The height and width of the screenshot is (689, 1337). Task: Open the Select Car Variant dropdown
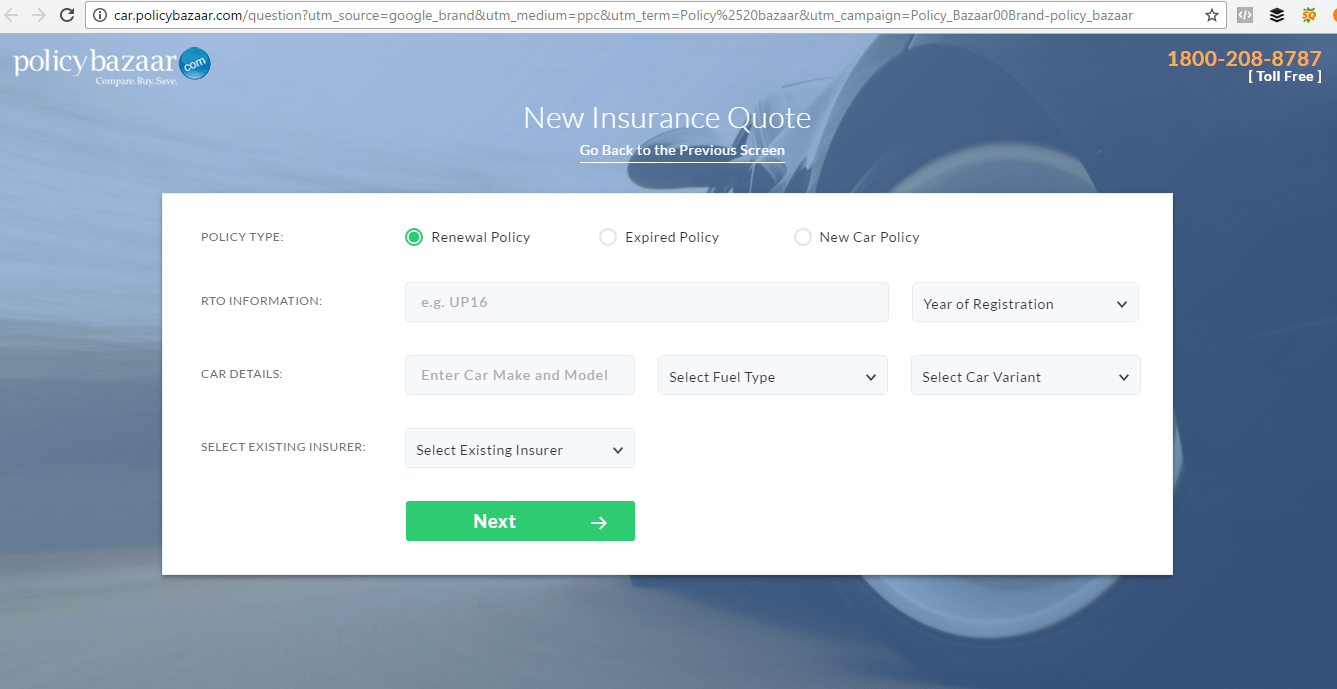pos(1026,376)
